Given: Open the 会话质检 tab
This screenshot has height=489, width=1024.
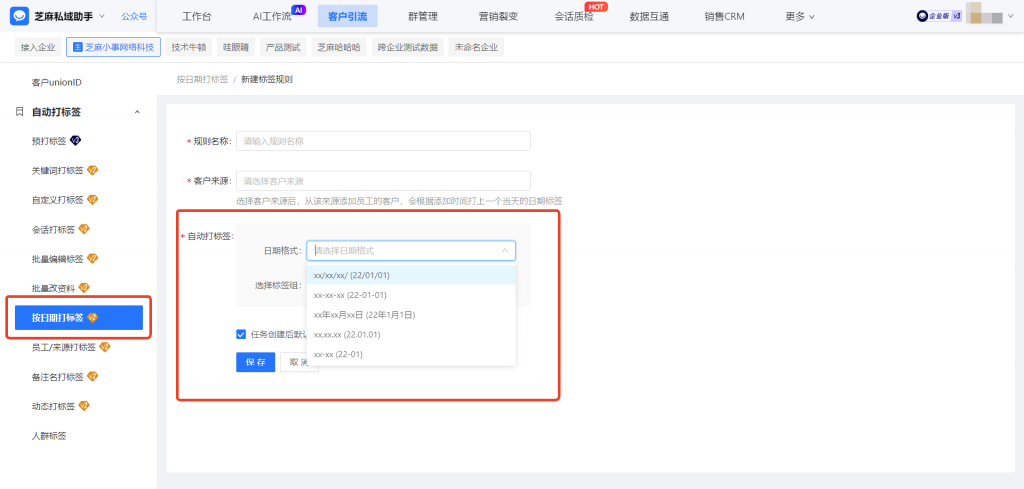Looking at the screenshot, I should point(574,16).
